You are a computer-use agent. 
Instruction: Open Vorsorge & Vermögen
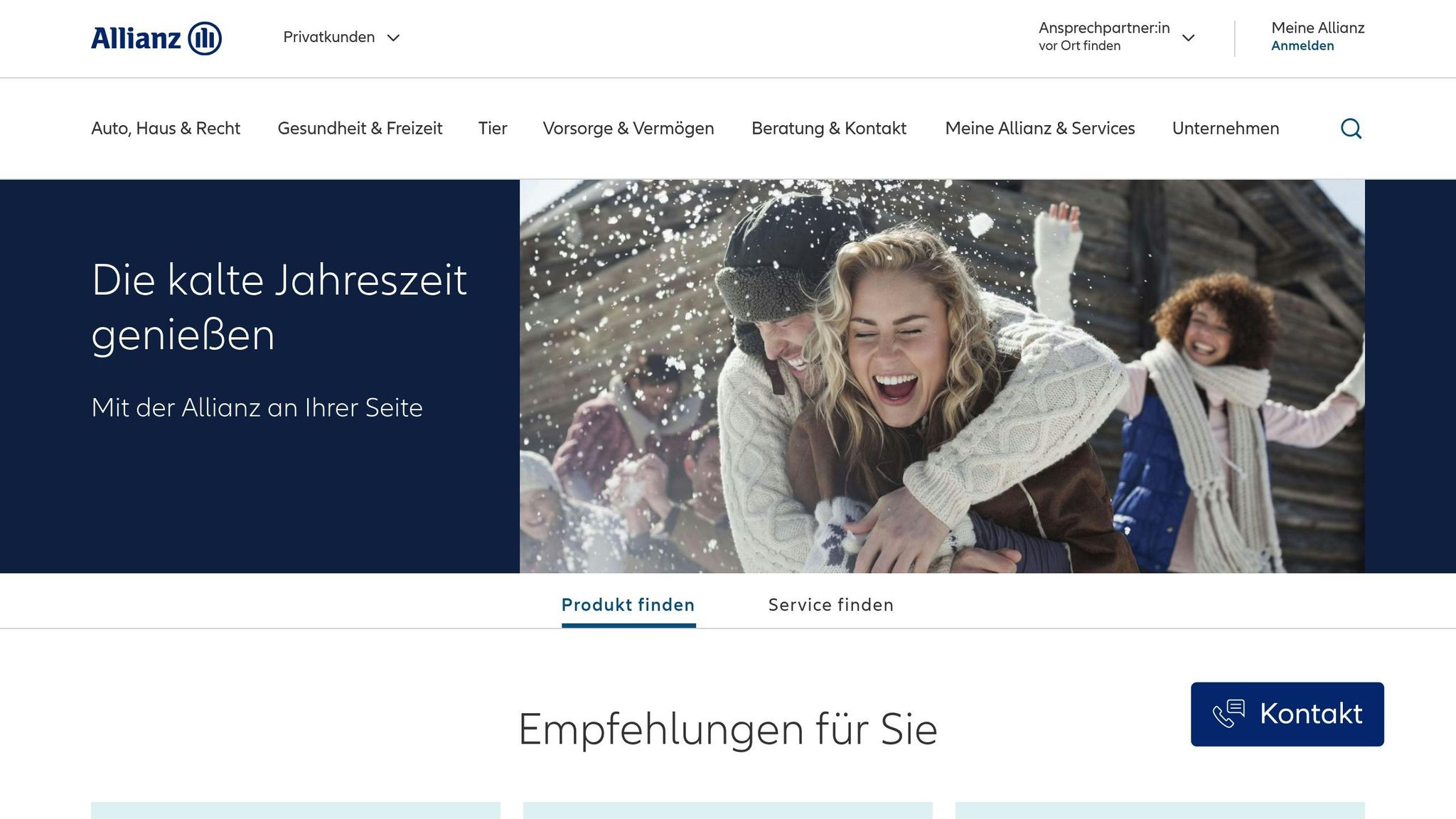[628, 129]
